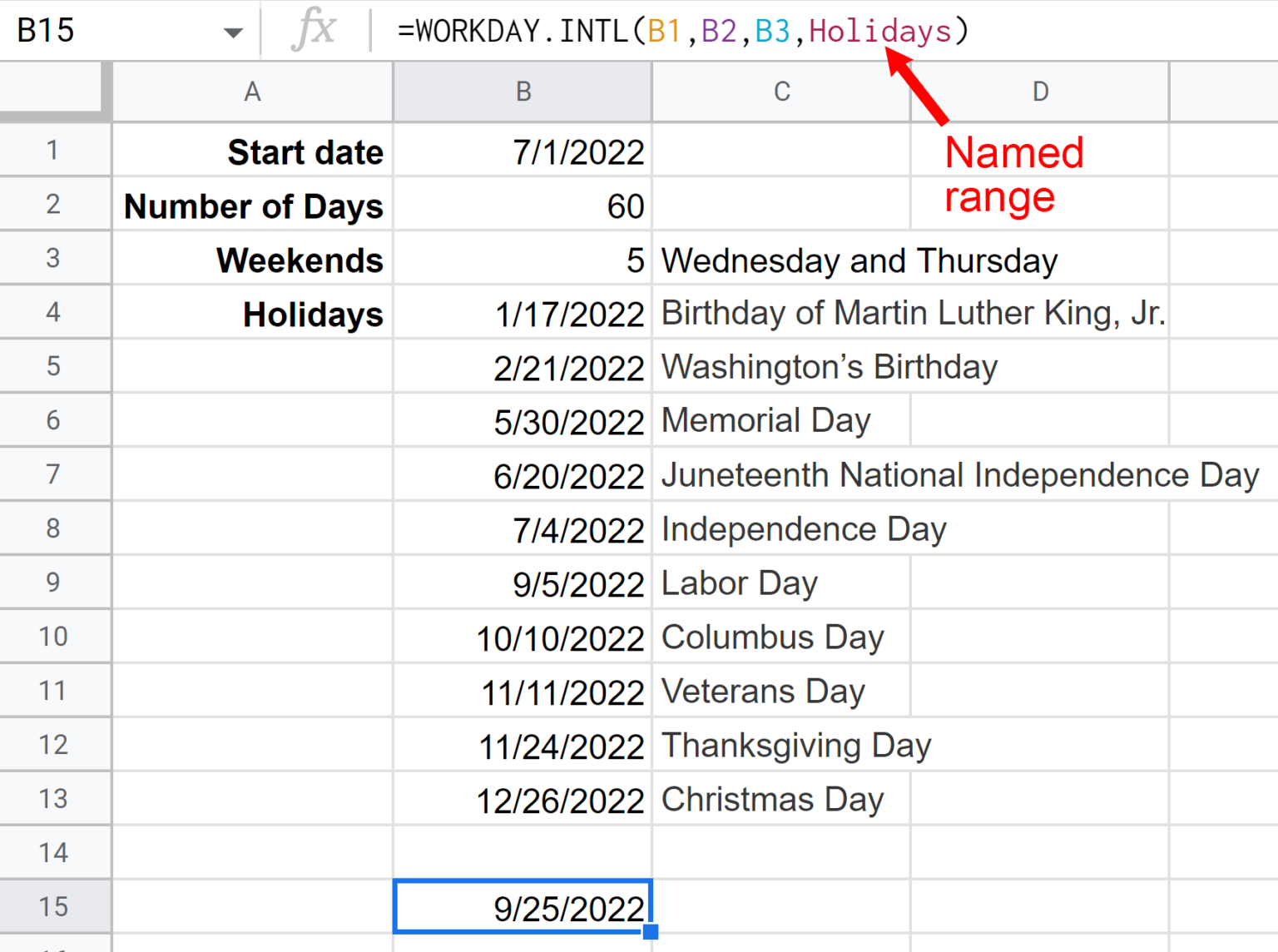Screen dimensions: 1278x952
Task: Select the Holidays label cell
Action: pyautogui.click(x=252, y=312)
